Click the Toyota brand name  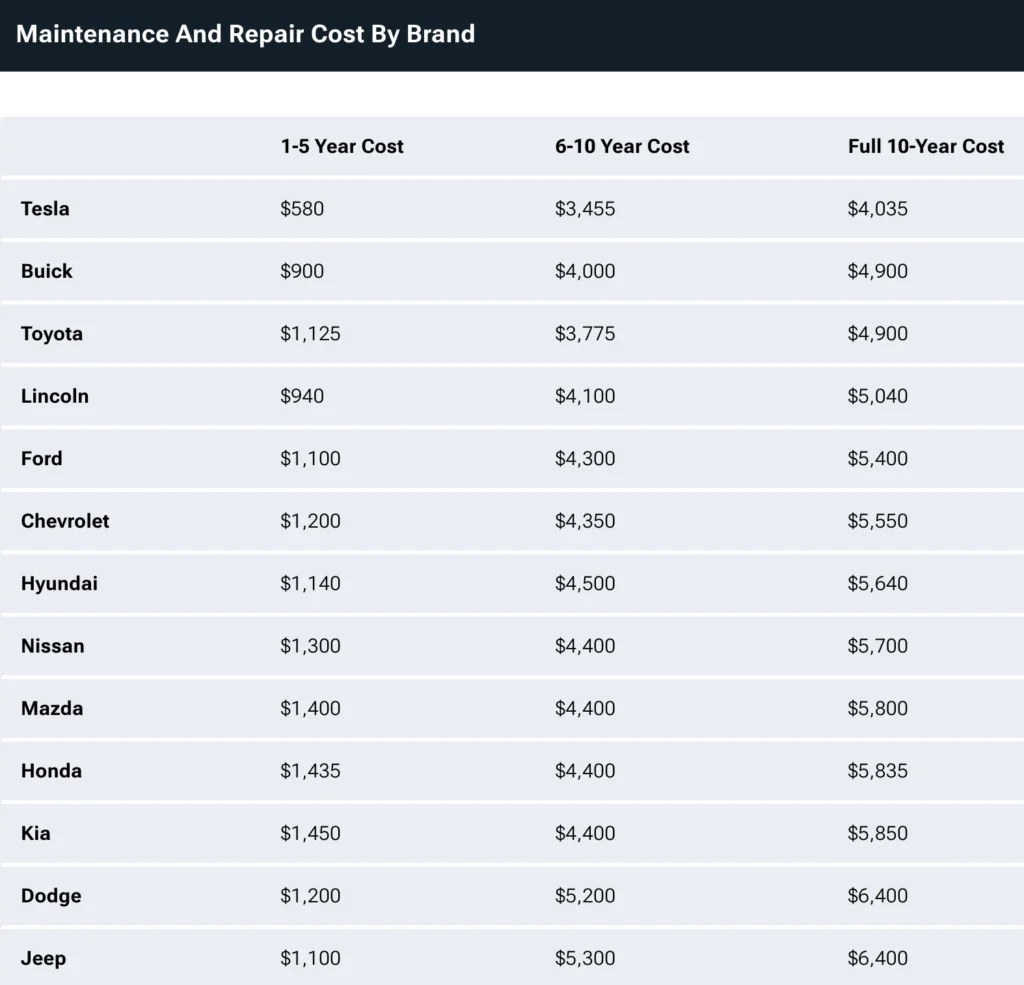(52, 334)
